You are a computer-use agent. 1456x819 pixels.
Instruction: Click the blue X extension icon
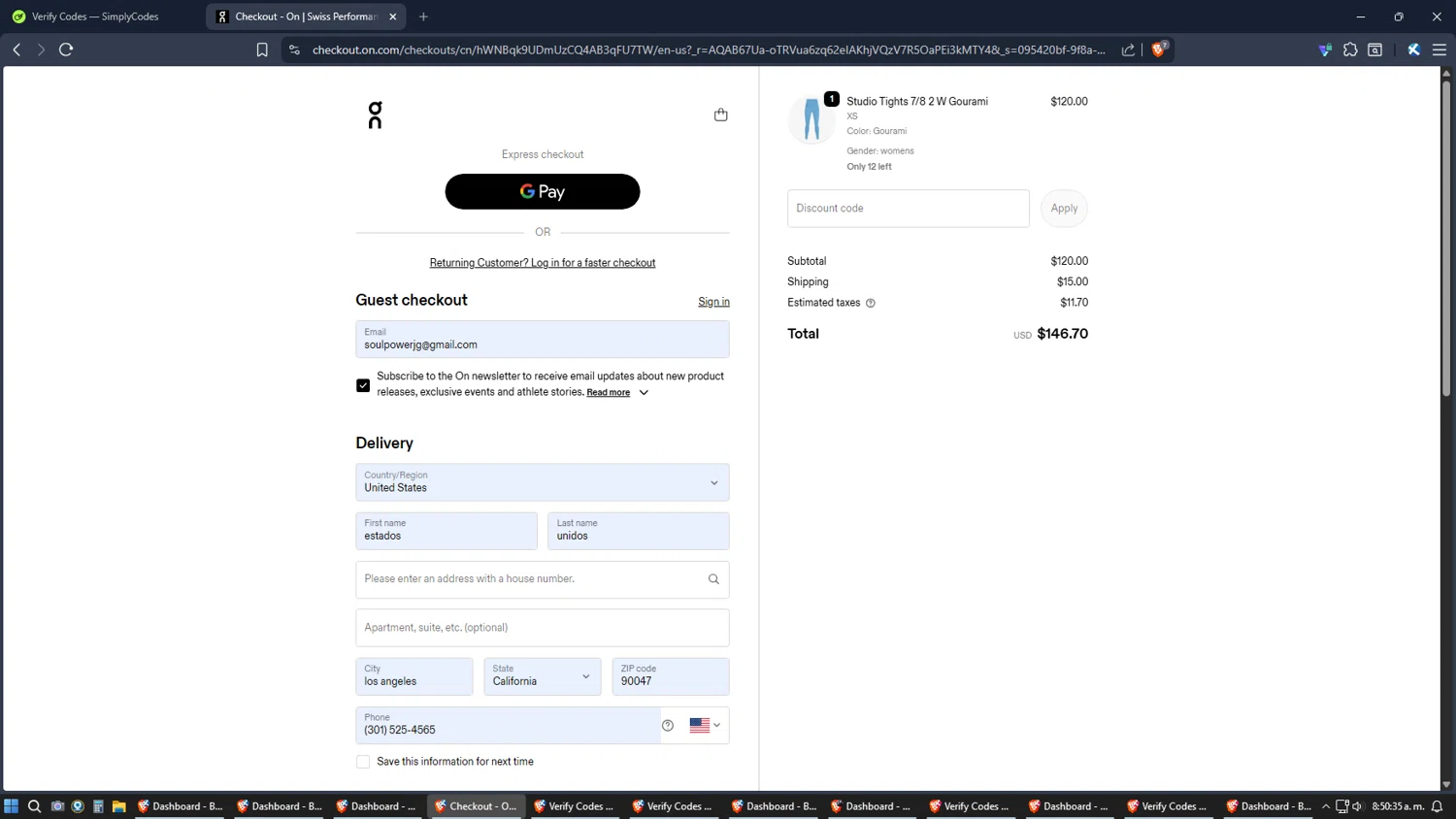(1413, 49)
